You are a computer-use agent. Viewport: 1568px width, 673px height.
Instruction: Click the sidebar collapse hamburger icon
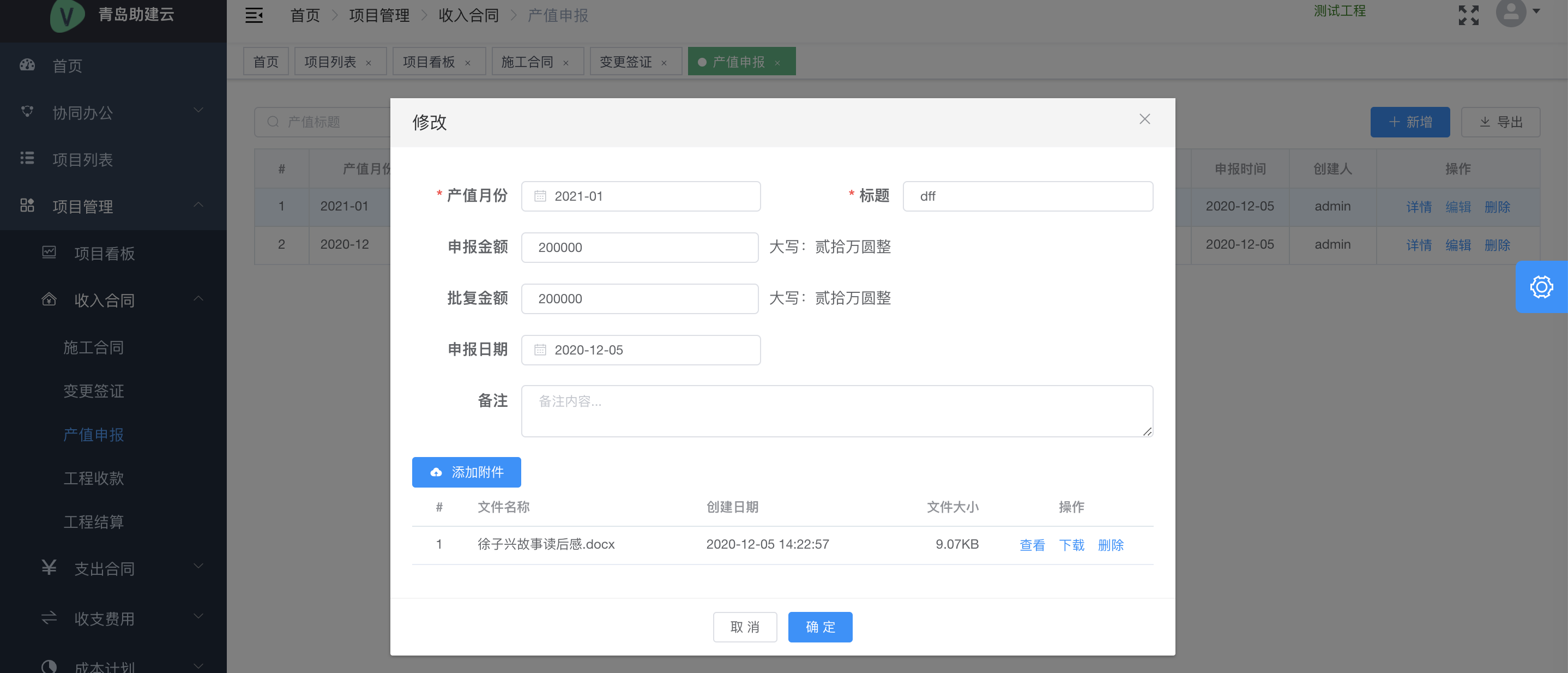click(x=254, y=15)
